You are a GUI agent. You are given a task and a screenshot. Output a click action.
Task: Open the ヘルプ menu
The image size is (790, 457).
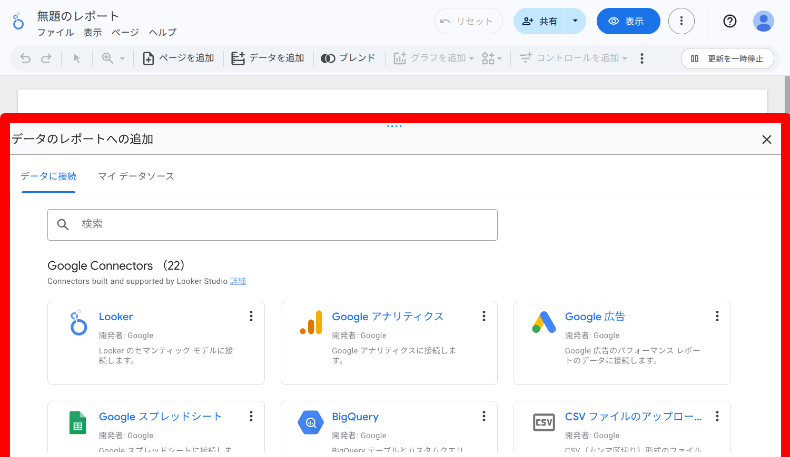coord(162,33)
